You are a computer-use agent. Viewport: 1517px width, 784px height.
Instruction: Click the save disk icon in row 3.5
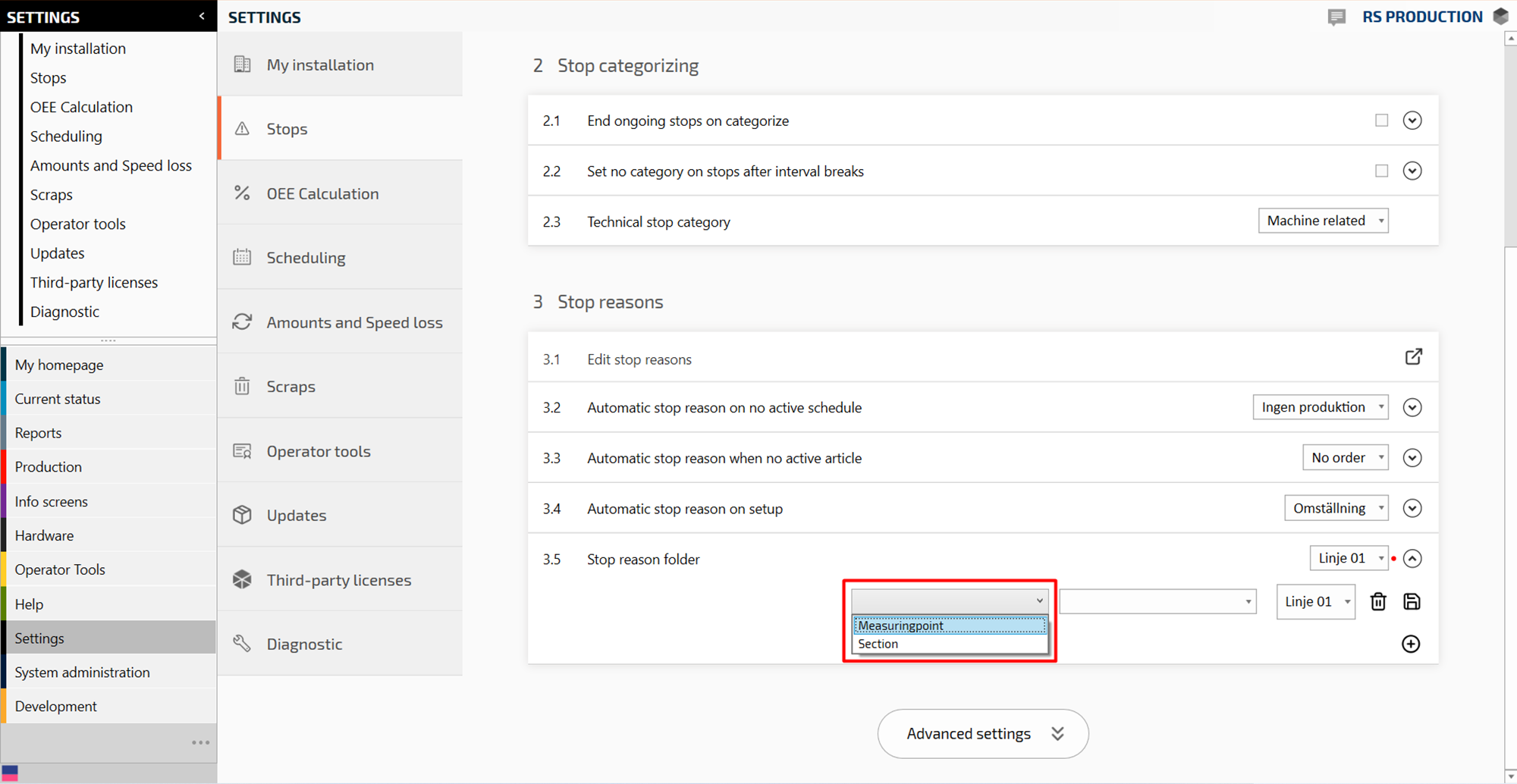1412,602
